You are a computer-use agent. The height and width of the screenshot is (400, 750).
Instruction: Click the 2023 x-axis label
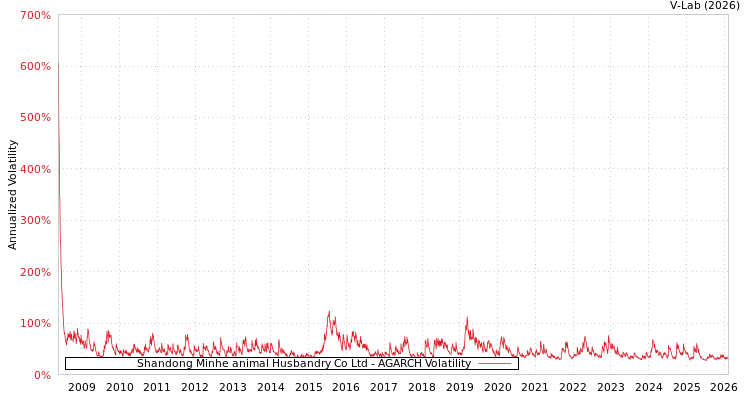[x=611, y=387]
